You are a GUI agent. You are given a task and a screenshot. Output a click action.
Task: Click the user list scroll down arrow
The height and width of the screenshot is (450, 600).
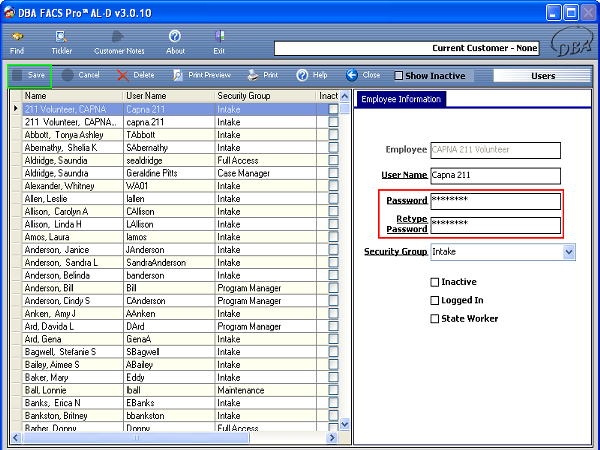(x=344, y=424)
